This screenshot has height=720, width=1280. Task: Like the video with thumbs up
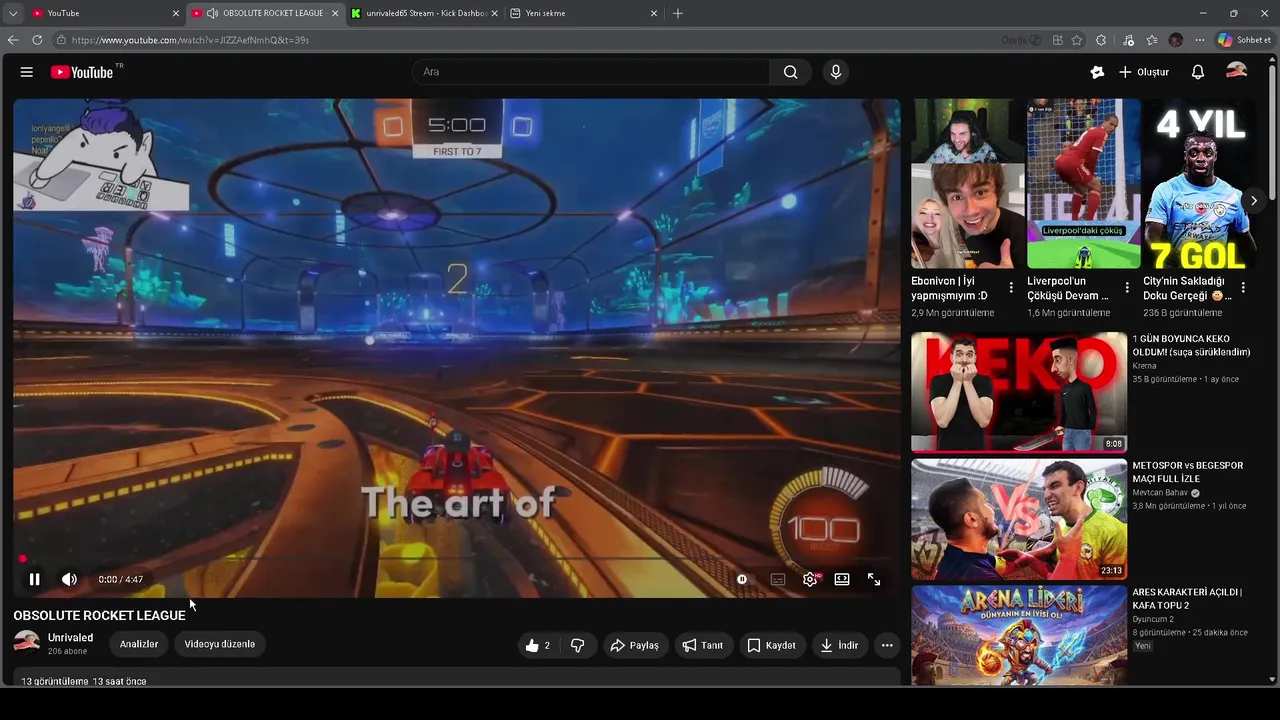(538, 645)
